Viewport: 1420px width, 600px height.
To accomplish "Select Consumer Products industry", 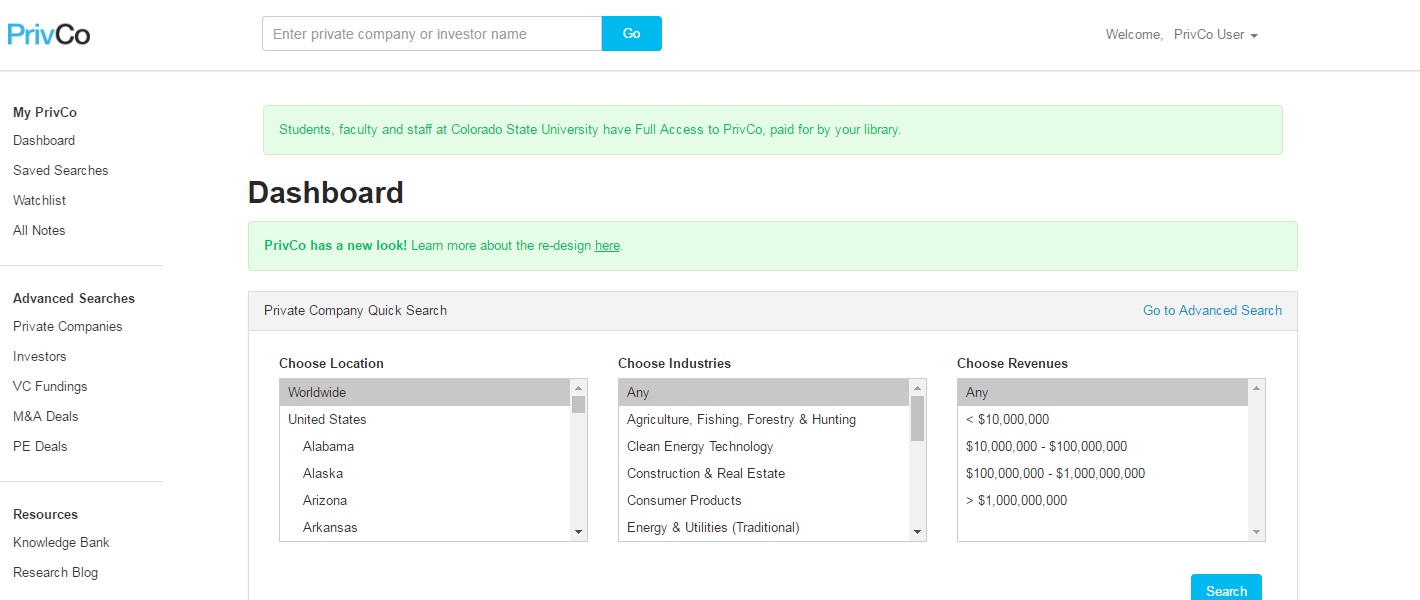I will 764,500.
